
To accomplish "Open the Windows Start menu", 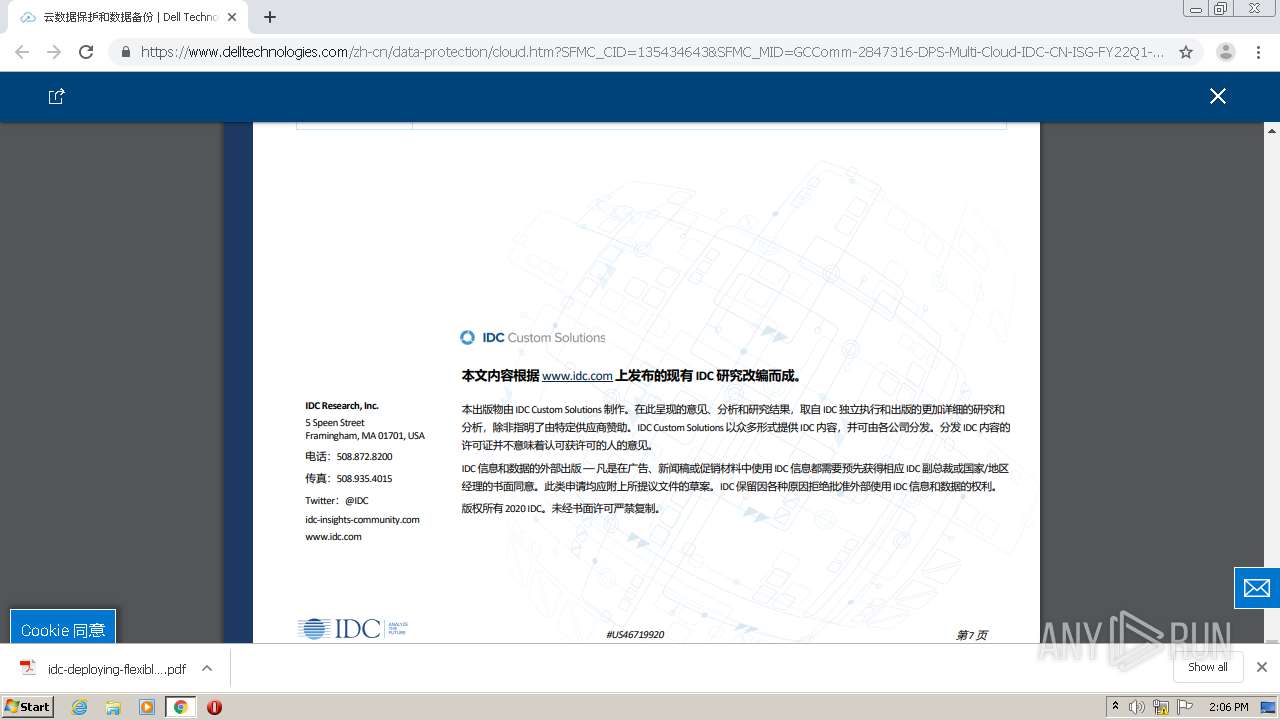I will (28, 707).
